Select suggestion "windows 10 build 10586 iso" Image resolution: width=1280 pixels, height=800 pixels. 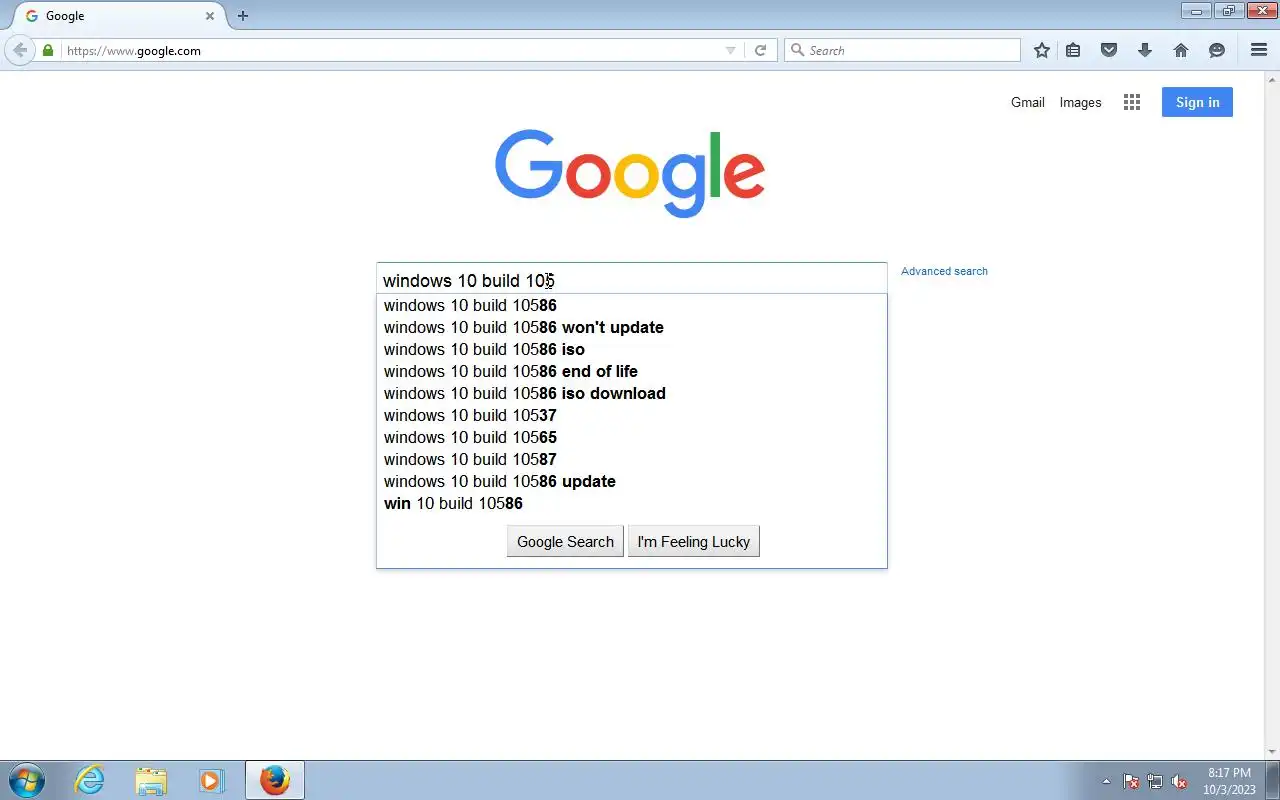(x=631, y=349)
